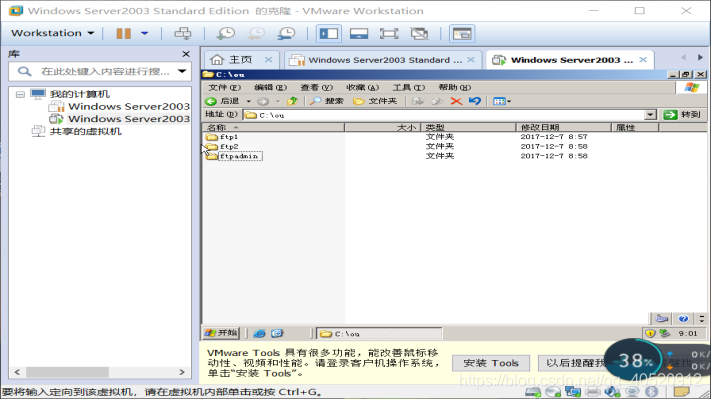The width and height of the screenshot is (712, 399).
Task: Open the snapshot manager wrench-clock icon
Action: pyautogui.click(x=287, y=33)
